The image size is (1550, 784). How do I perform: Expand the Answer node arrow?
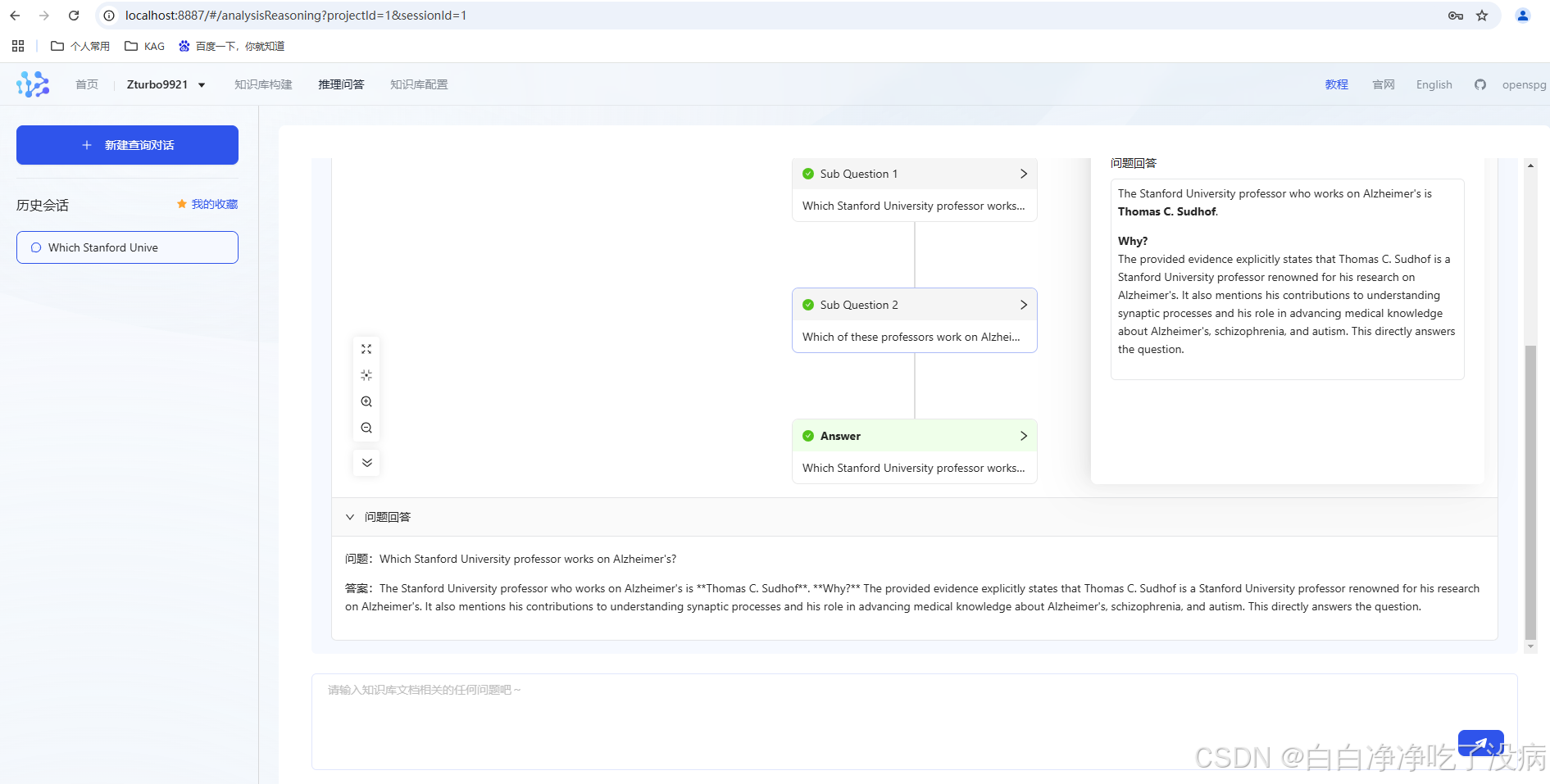click(x=1024, y=436)
